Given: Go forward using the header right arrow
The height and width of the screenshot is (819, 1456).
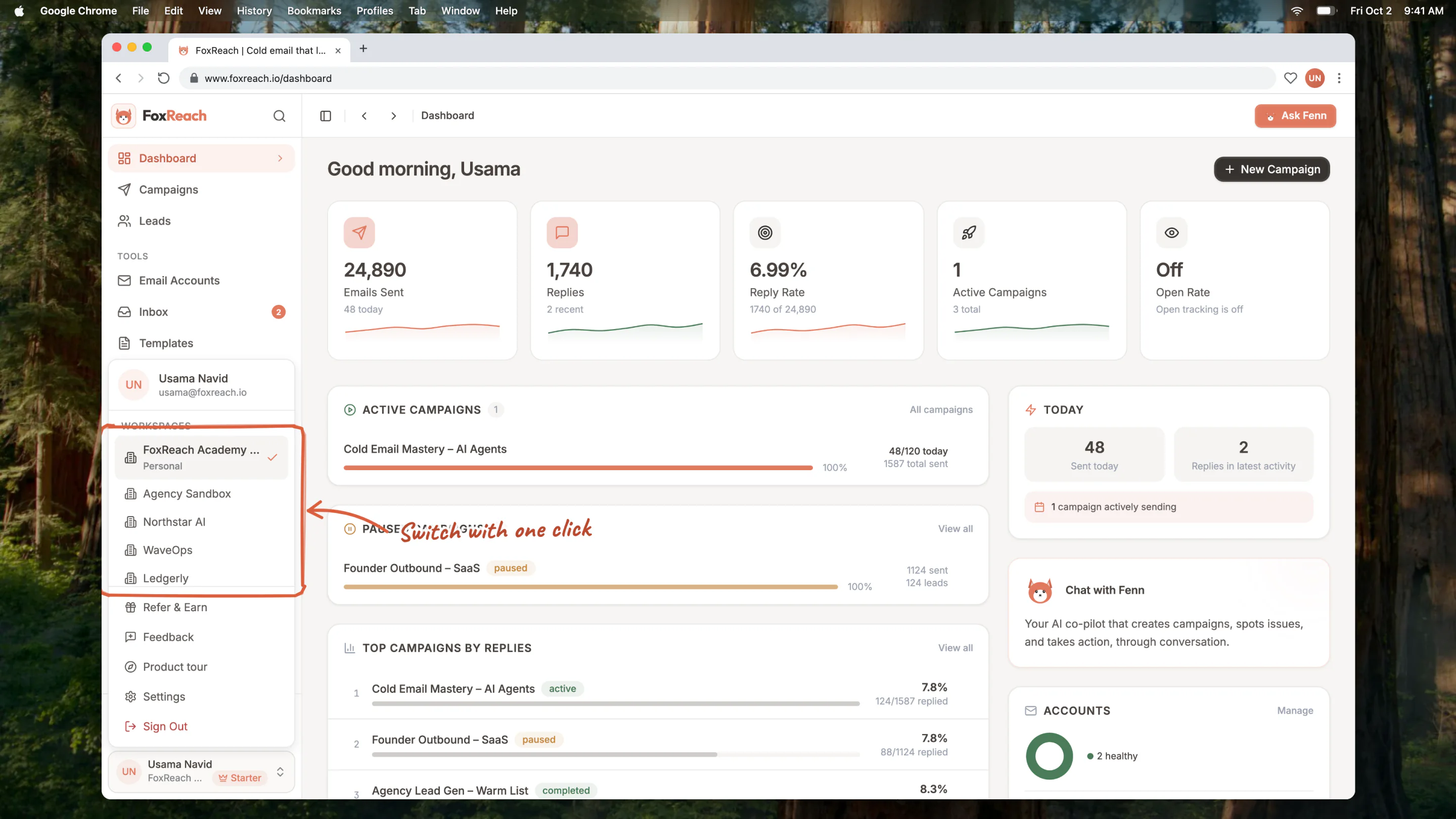Looking at the screenshot, I should 393,116.
